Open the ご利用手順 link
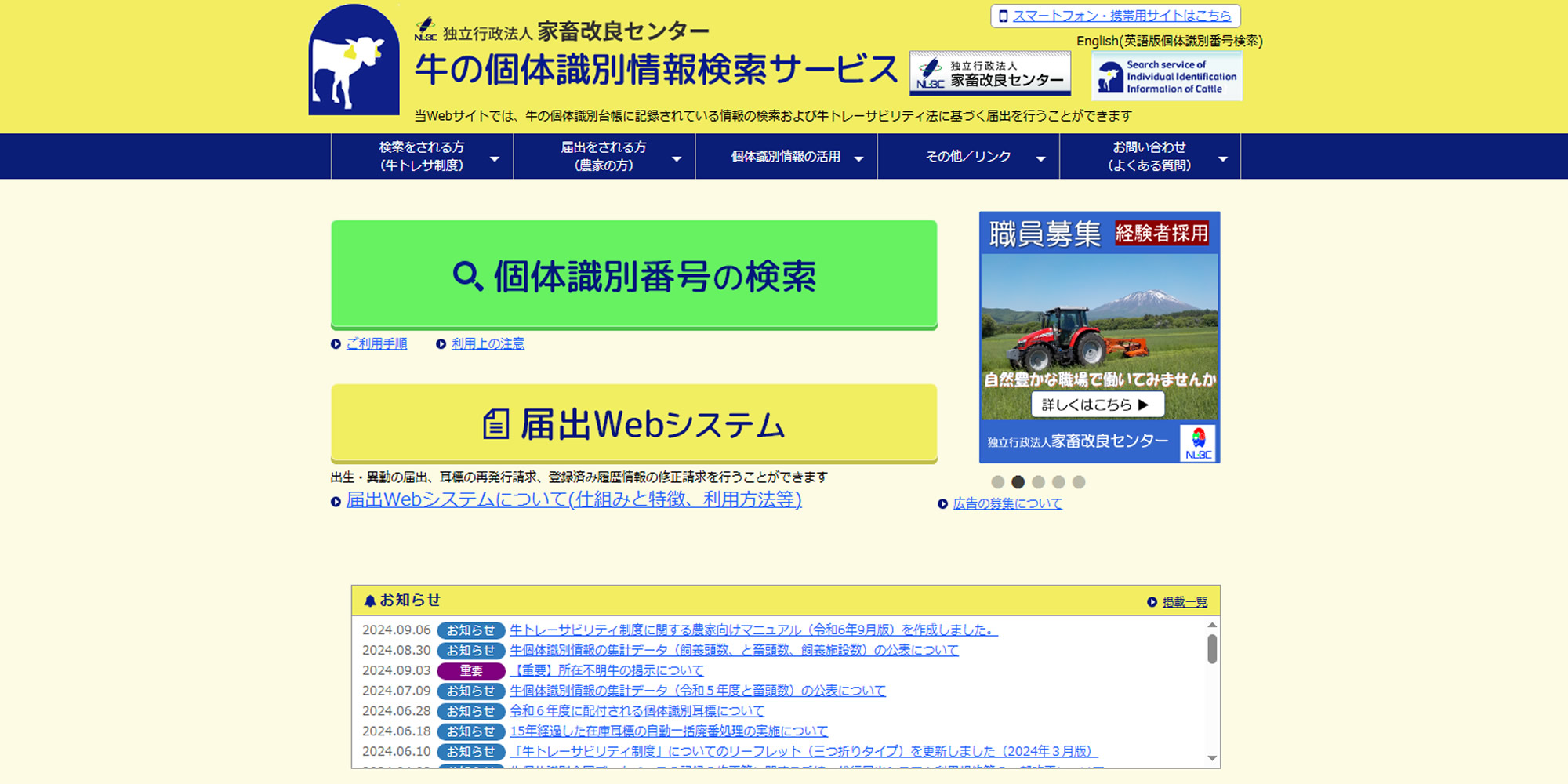Screen dimensions: 1568x784 pos(376,344)
